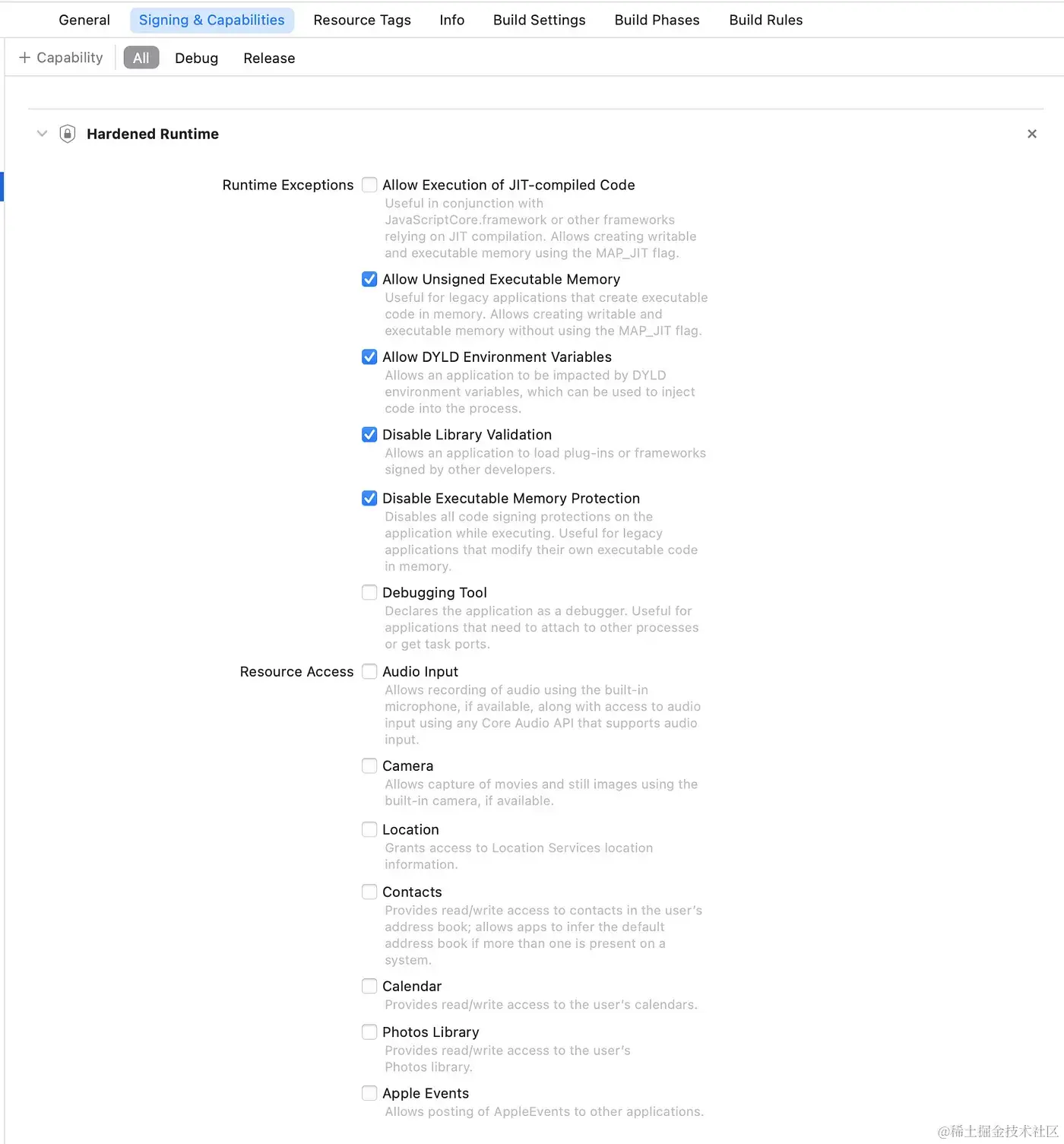Collapse the Hardened Runtime section chevron

[x=42, y=134]
